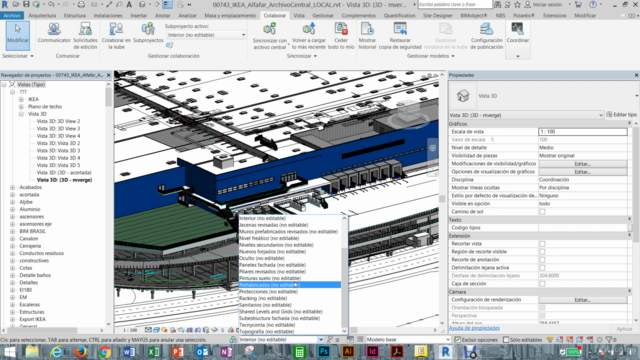Switch to Estructura tab
The image size is (640, 360).
click(x=75, y=16)
